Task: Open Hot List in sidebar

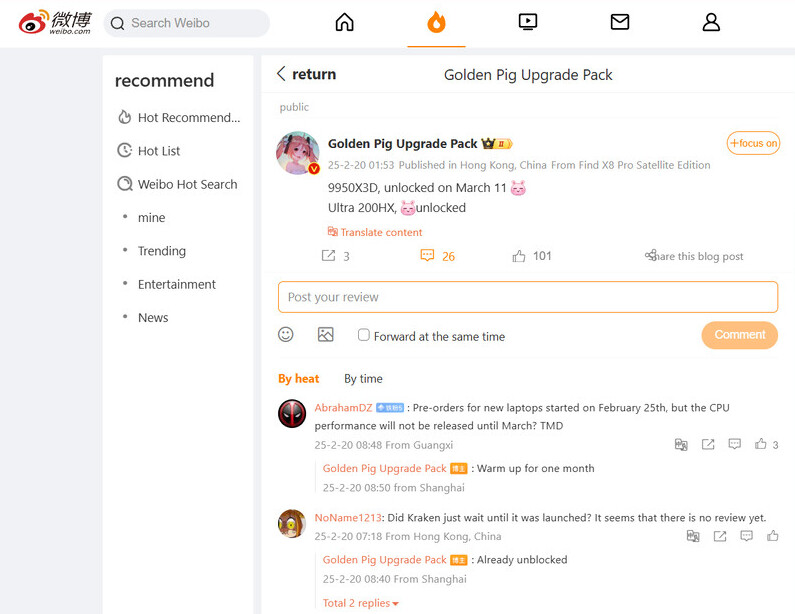Action: [x=149, y=151]
